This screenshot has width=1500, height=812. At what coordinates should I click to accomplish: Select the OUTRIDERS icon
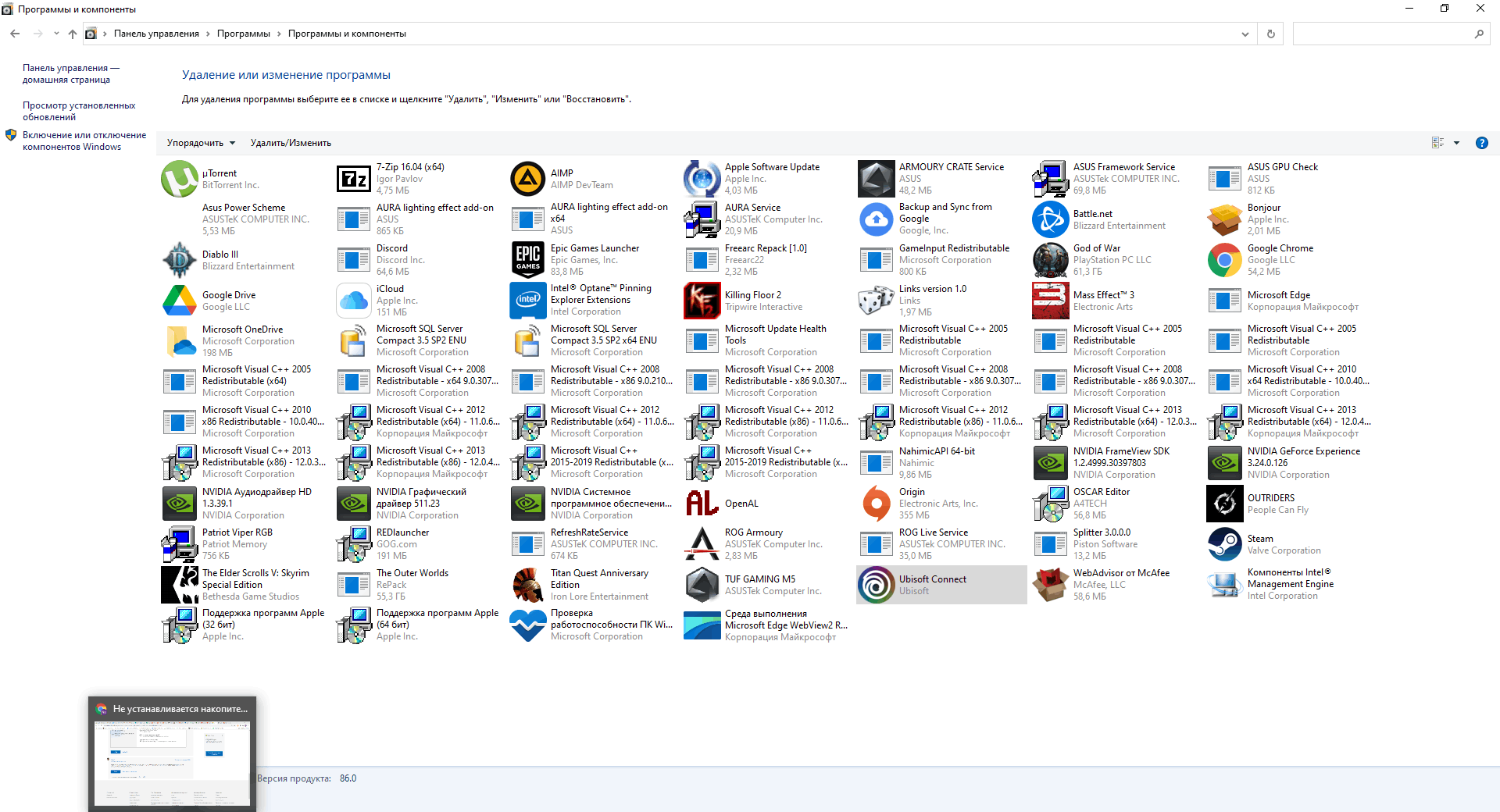(1225, 504)
